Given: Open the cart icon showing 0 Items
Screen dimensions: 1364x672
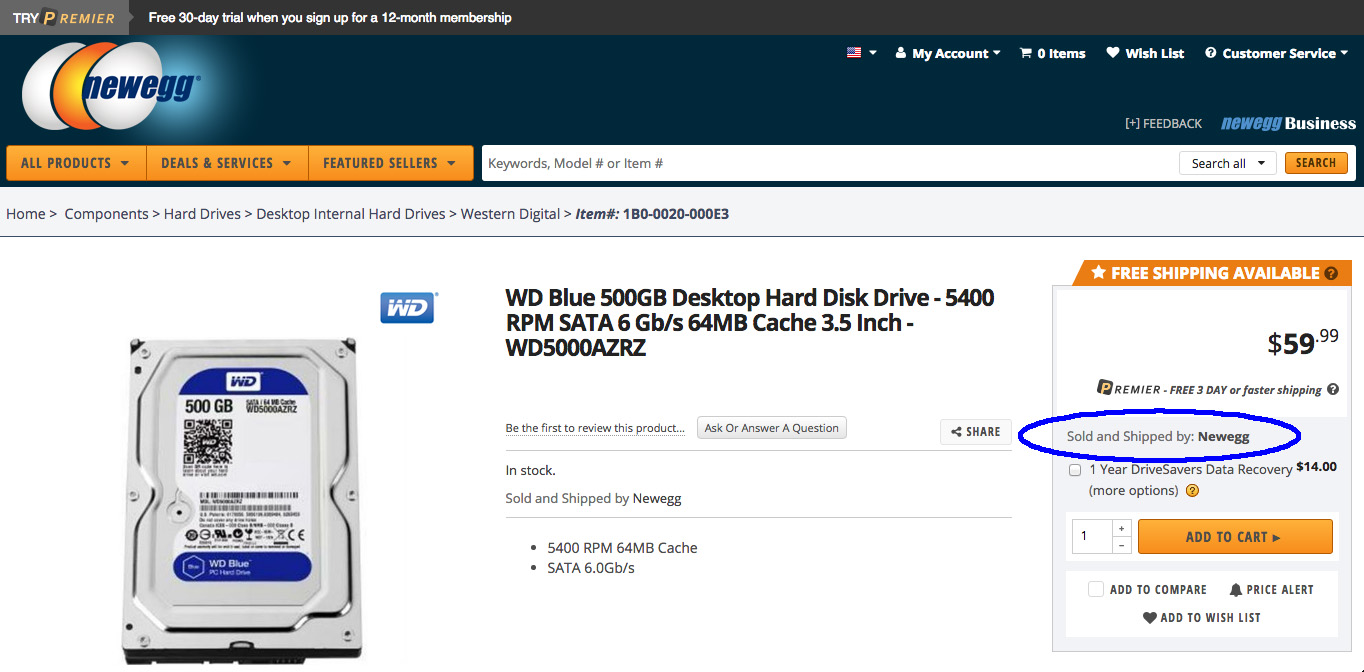Looking at the screenshot, I should point(1025,53).
